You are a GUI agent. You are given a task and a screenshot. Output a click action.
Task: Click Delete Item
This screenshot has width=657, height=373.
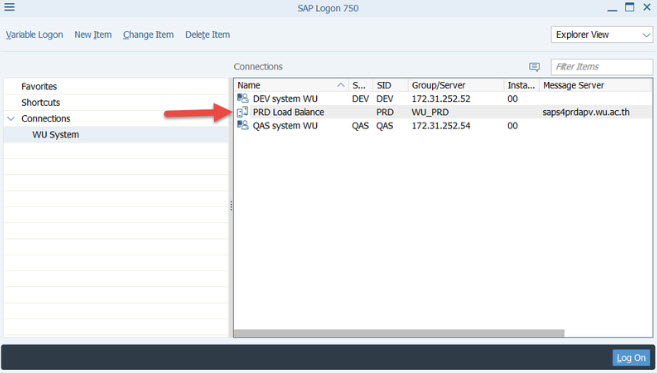(207, 35)
